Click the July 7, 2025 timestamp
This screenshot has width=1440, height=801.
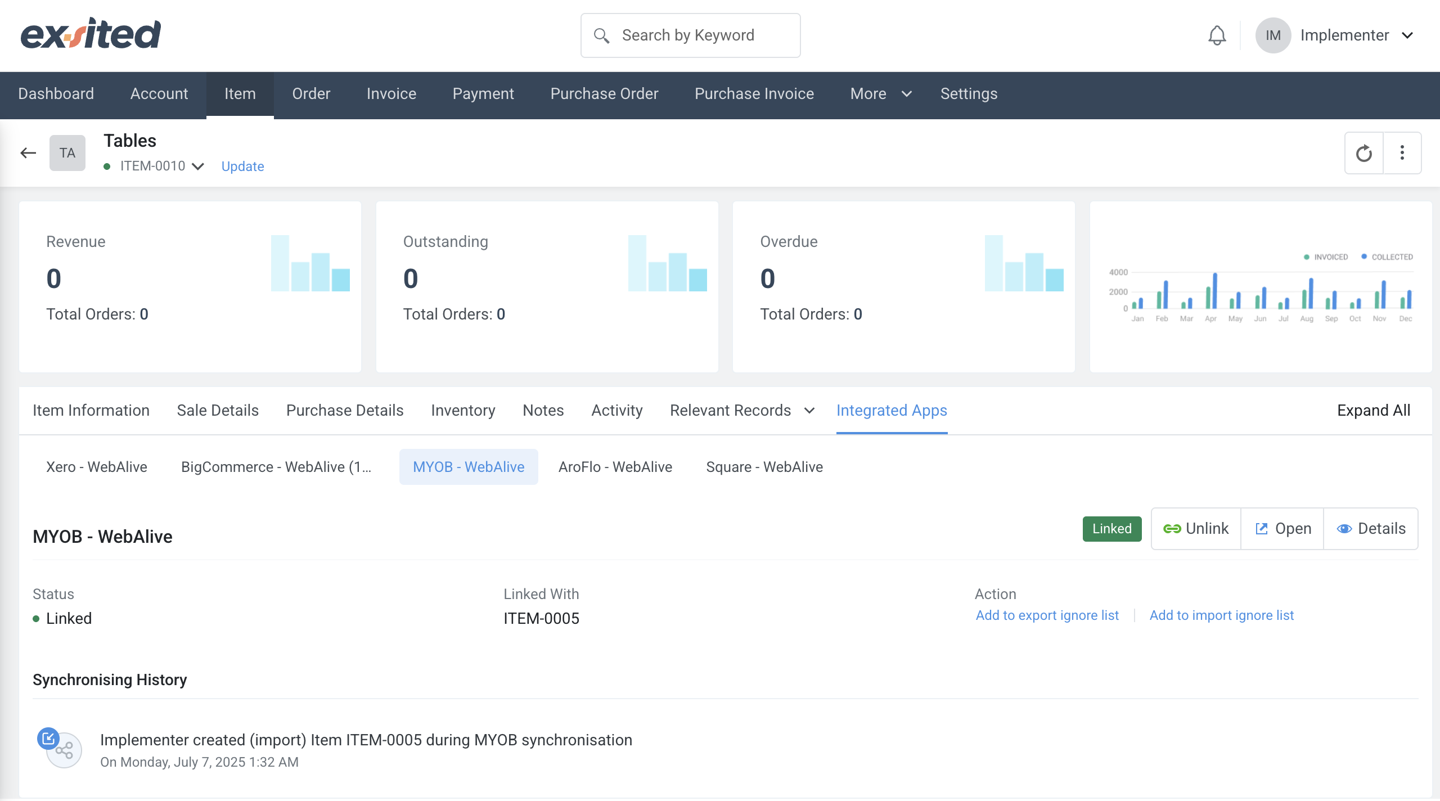coord(199,762)
